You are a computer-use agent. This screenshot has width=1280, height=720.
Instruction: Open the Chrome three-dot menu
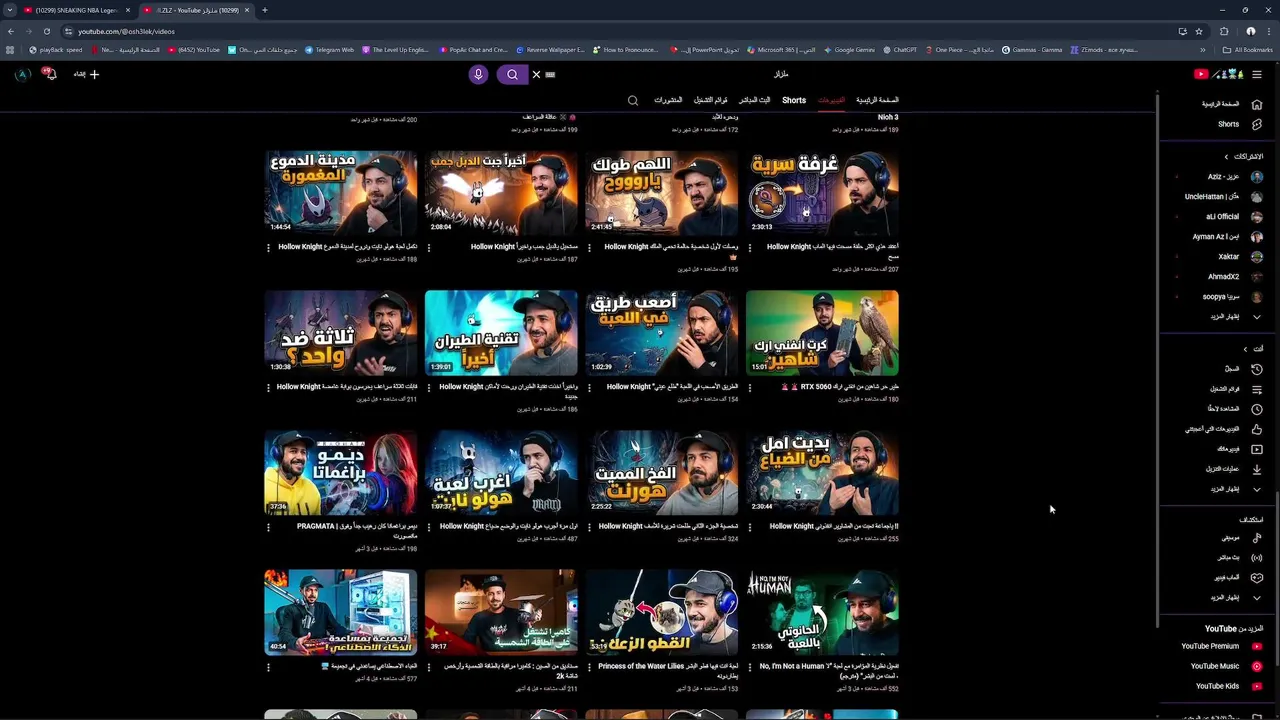(x=1267, y=31)
